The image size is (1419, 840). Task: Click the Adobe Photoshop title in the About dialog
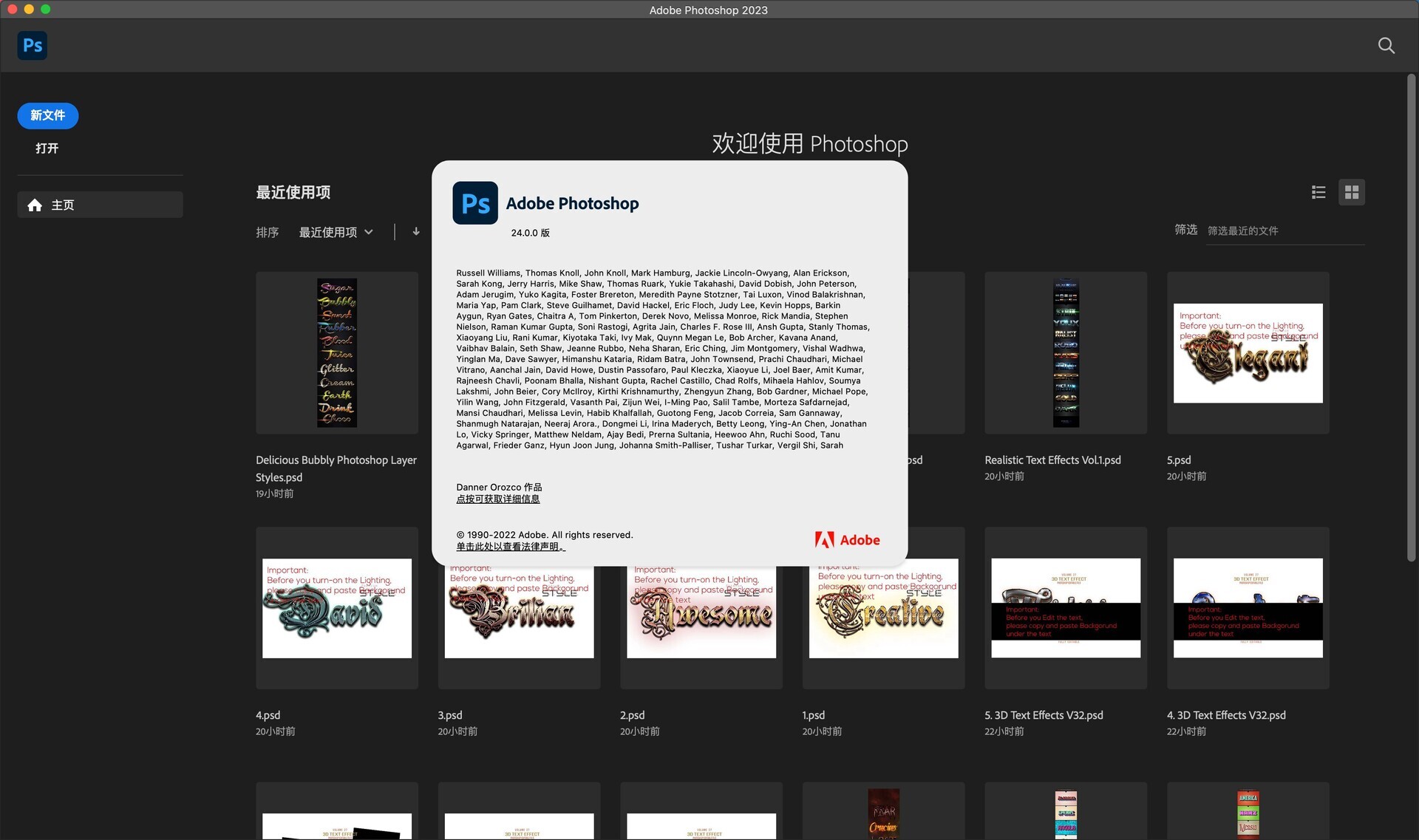573,203
